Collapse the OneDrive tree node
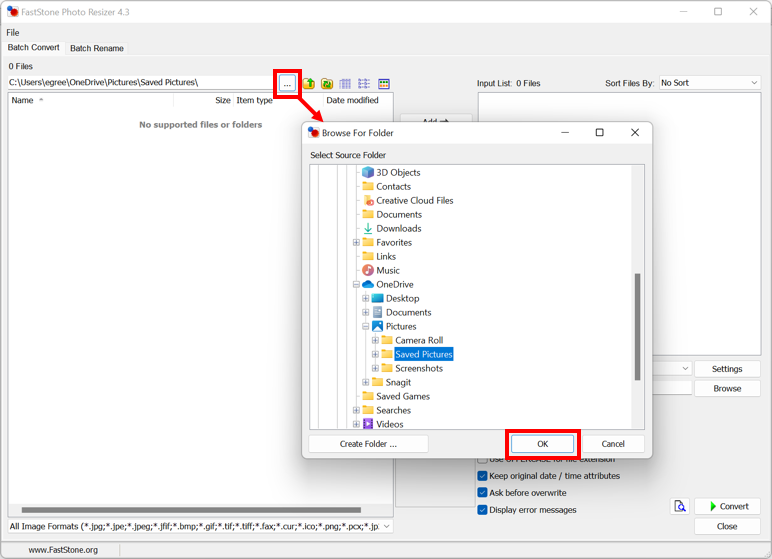 (356, 284)
